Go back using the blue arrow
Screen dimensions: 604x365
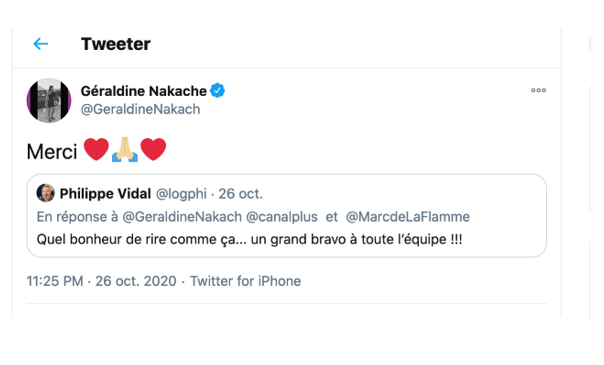click(x=40, y=44)
